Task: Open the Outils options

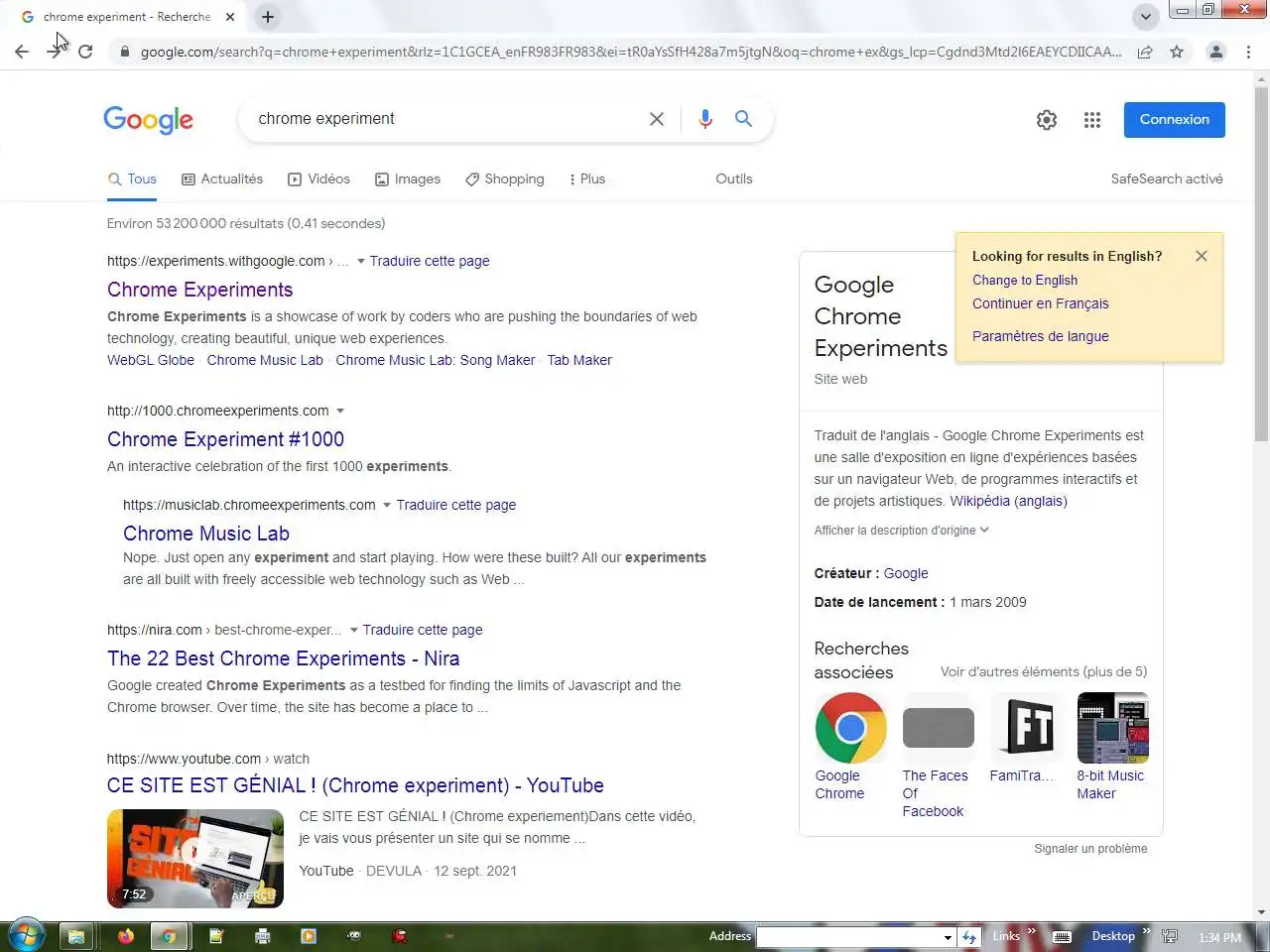Action: [734, 179]
